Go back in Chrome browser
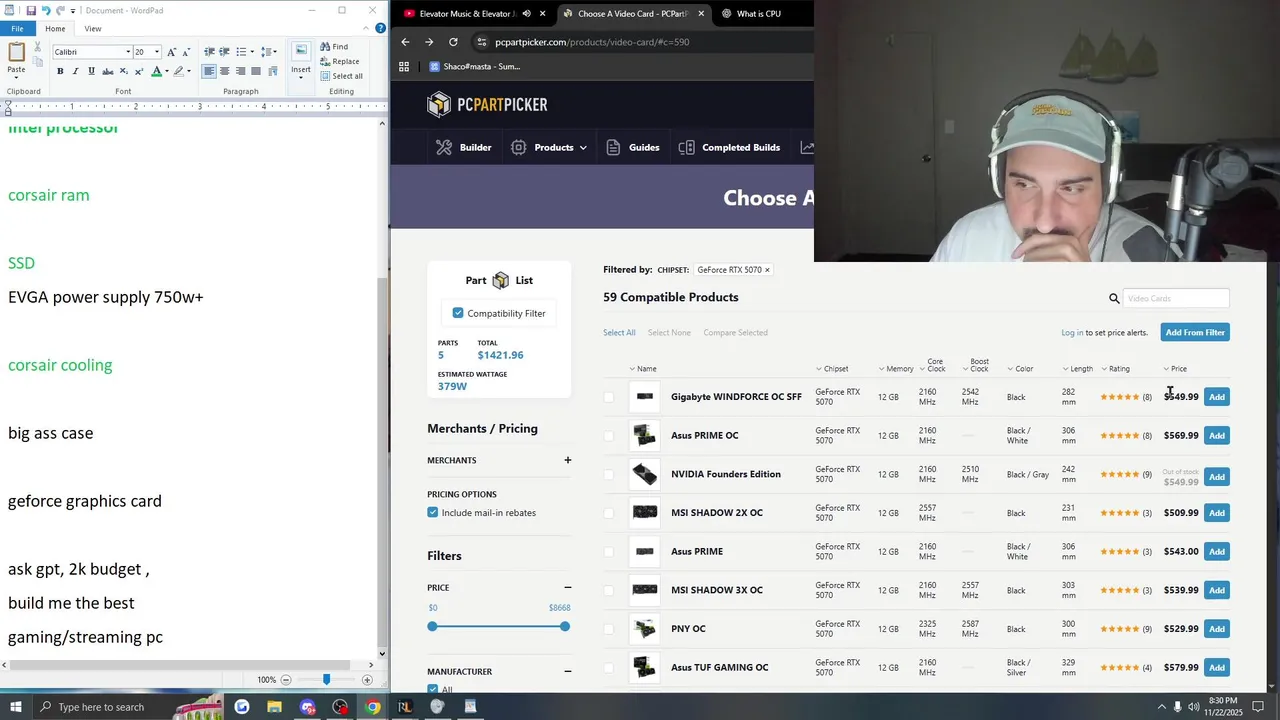Viewport: 1280px width, 720px height. pos(405,42)
